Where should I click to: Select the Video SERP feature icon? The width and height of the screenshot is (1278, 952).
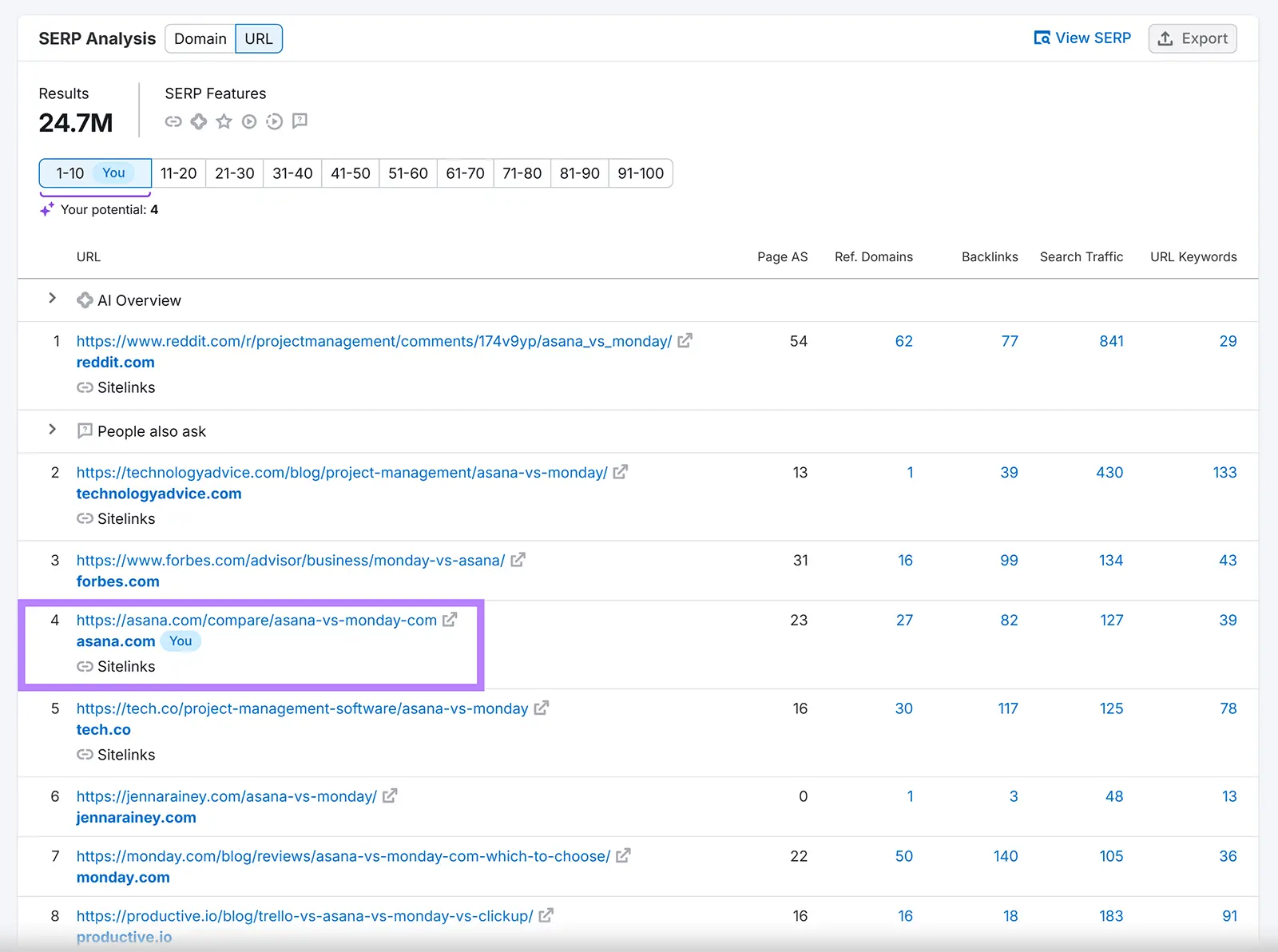click(249, 121)
